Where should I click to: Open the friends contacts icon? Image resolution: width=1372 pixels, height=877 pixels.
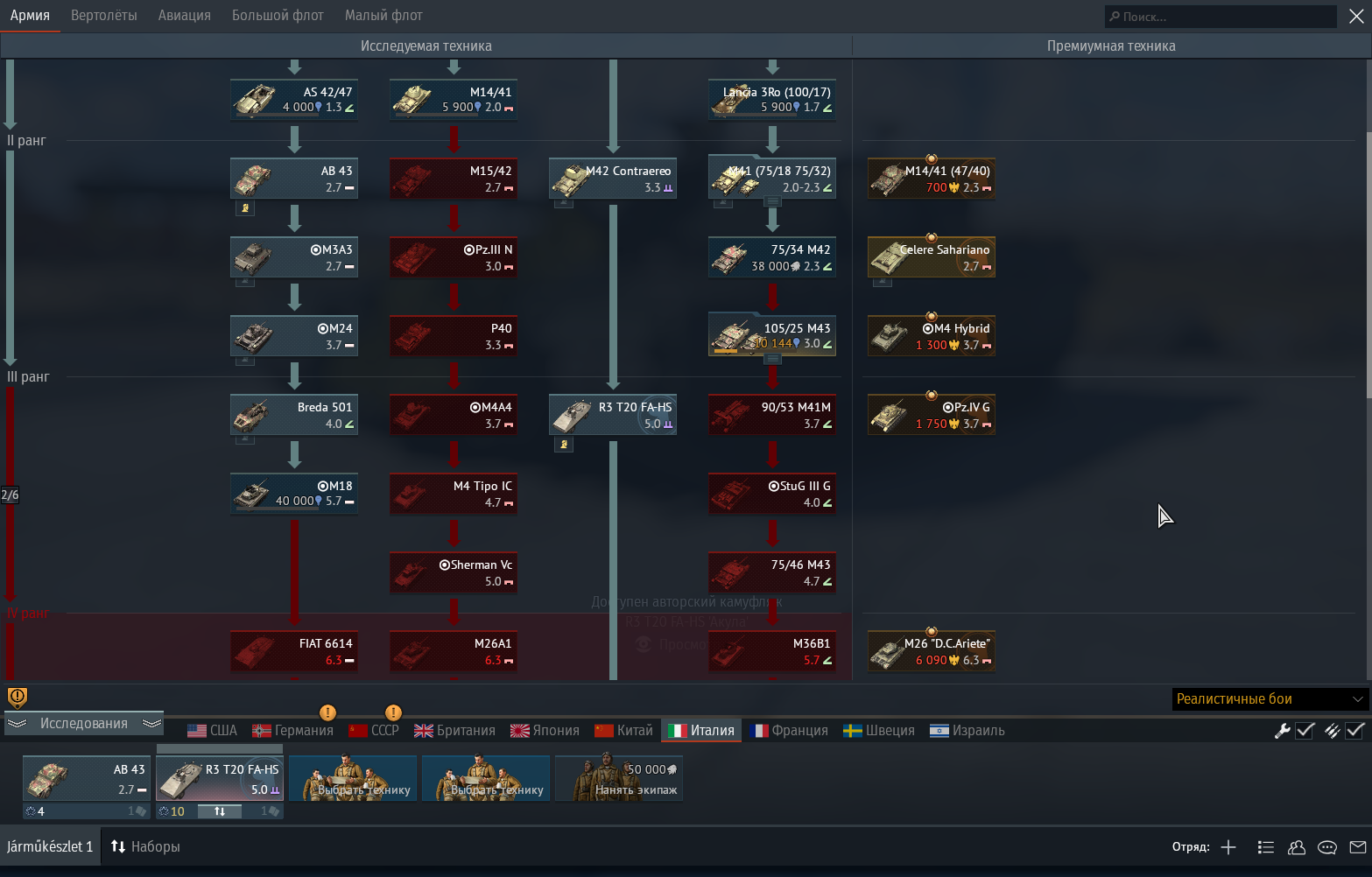point(1297,847)
